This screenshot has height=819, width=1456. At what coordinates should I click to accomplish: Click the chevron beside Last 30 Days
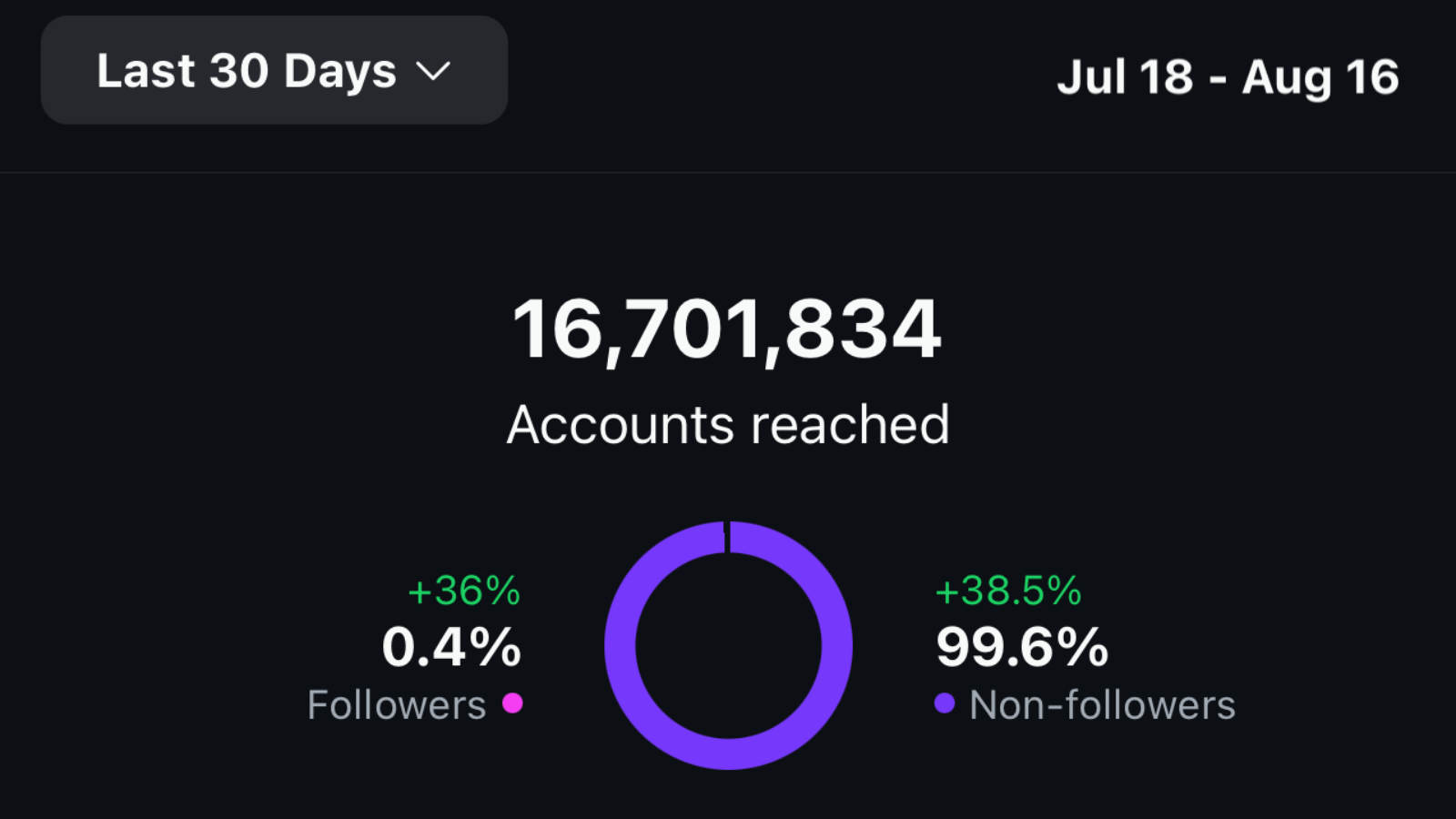pyautogui.click(x=434, y=70)
